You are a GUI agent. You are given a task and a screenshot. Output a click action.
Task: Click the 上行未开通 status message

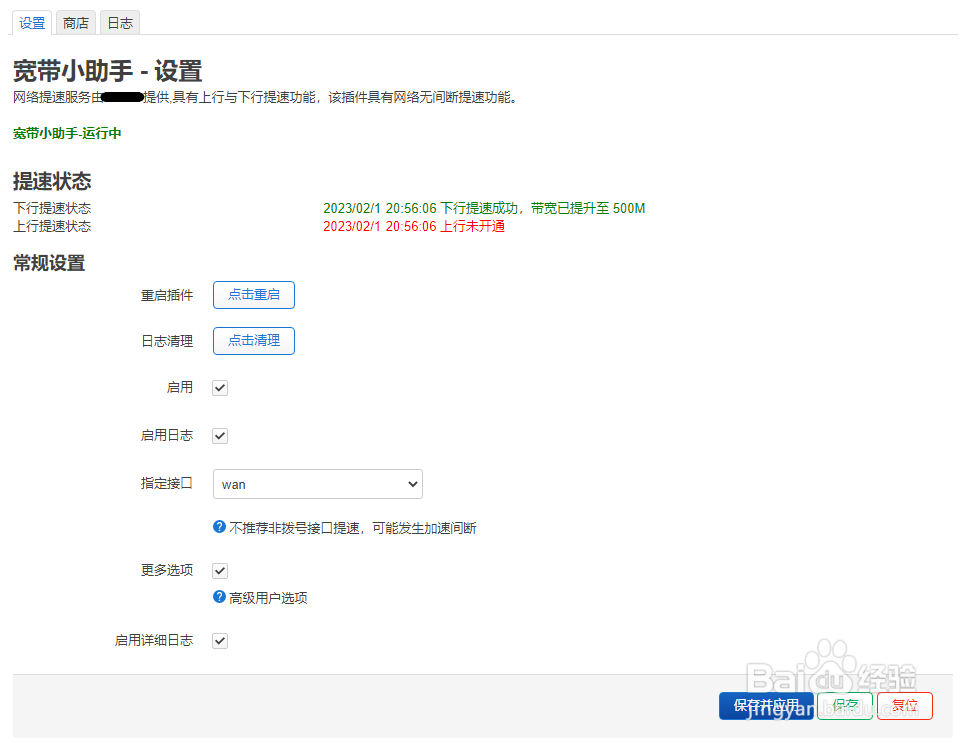coord(414,227)
